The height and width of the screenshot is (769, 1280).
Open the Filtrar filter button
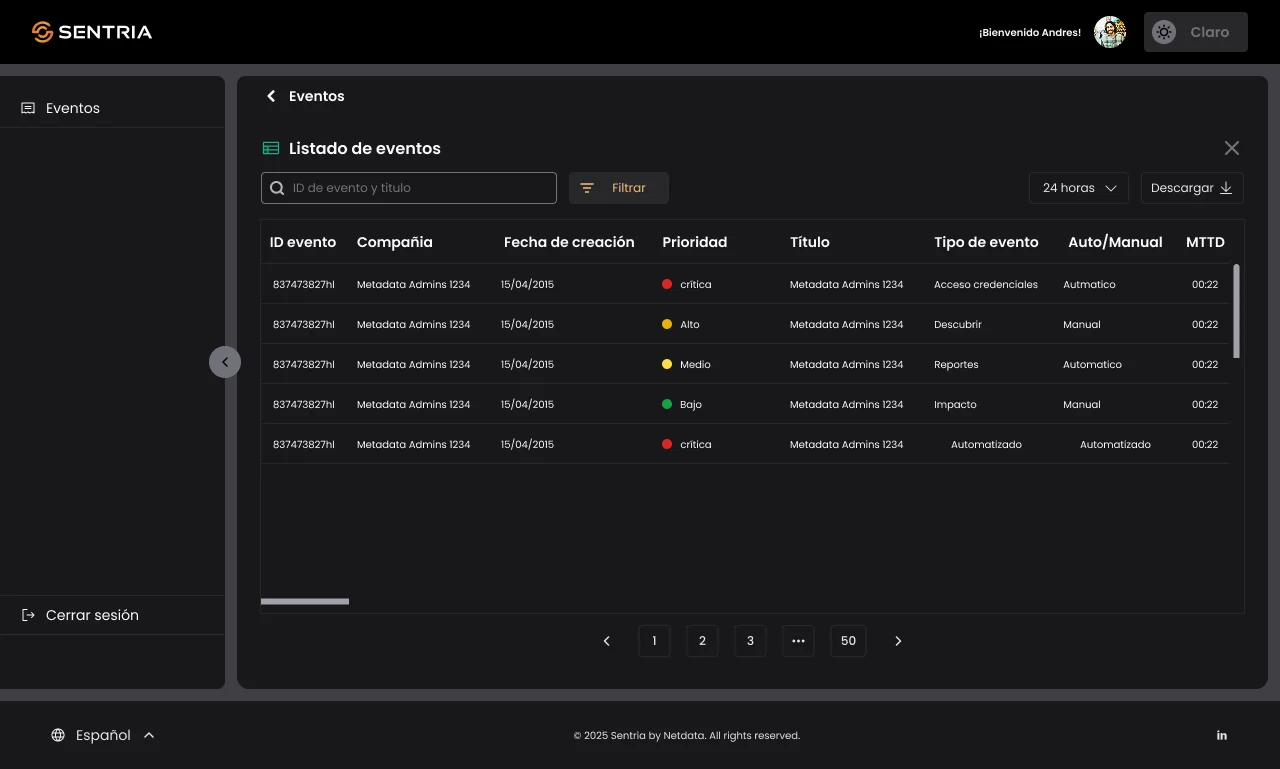[619, 188]
